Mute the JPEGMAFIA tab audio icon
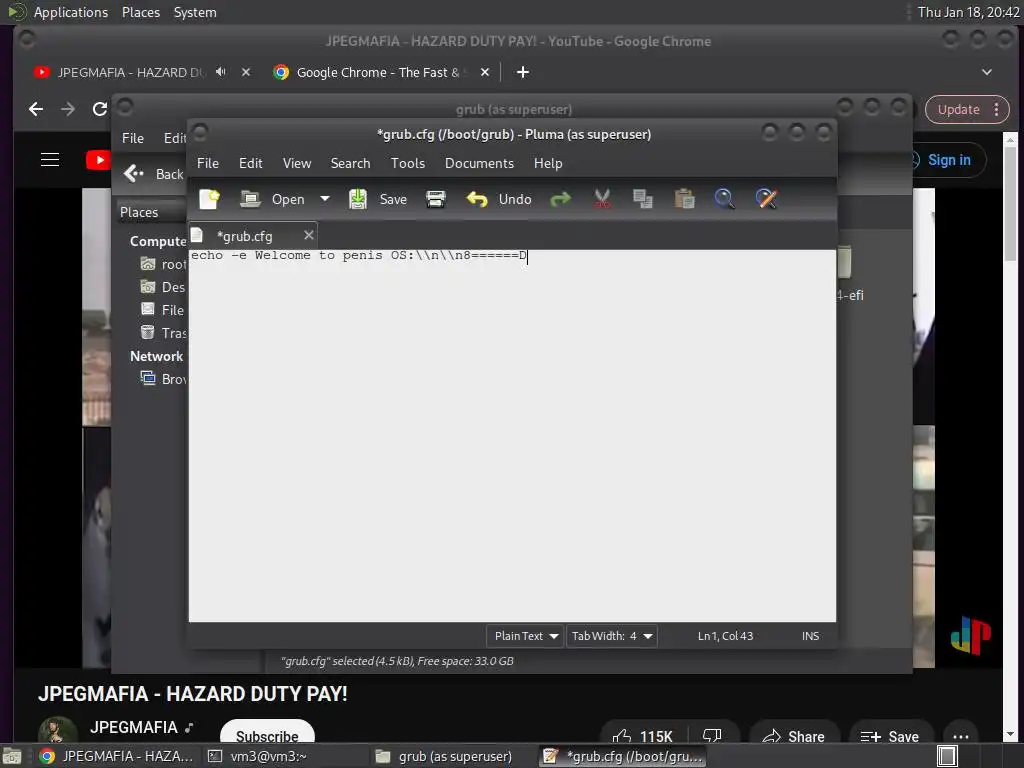This screenshot has width=1024, height=768. 221,72
